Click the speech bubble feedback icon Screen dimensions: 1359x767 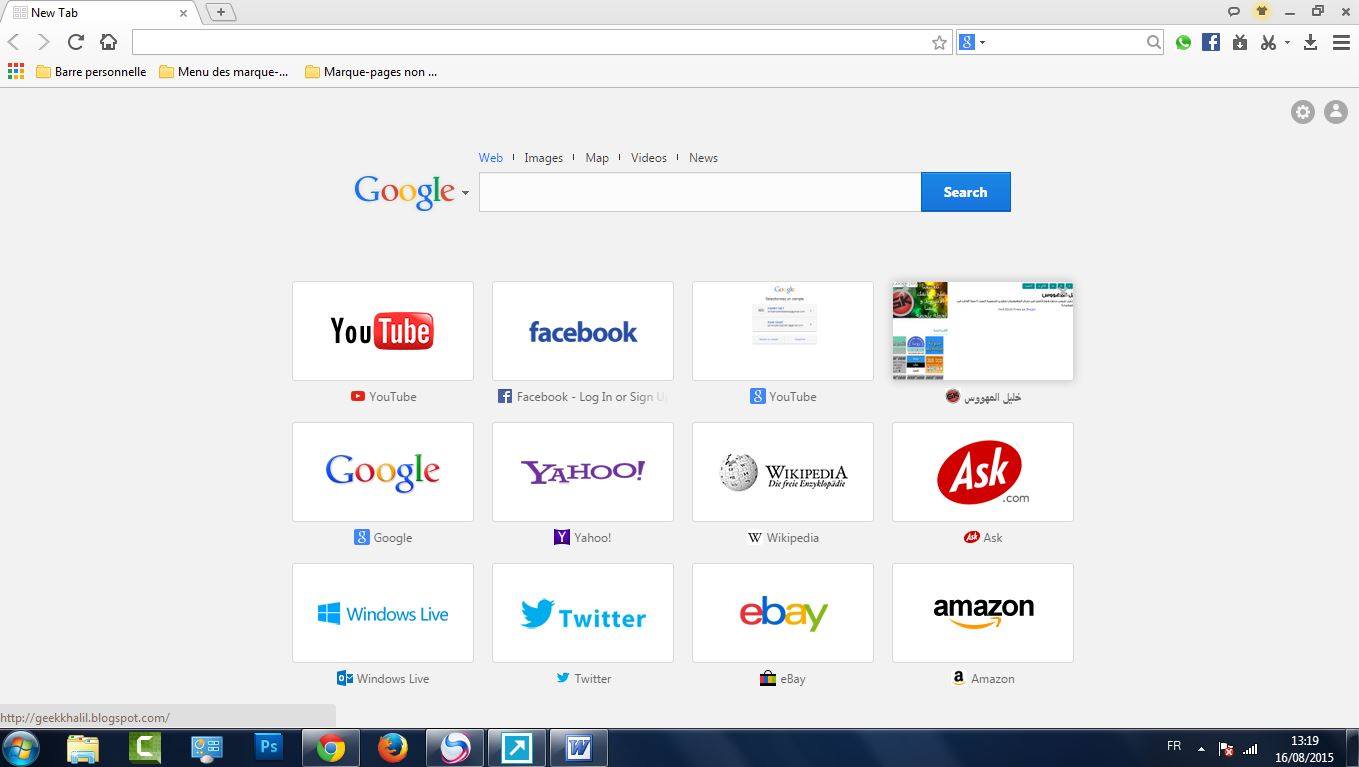pyautogui.click(x=1234, y=12)
